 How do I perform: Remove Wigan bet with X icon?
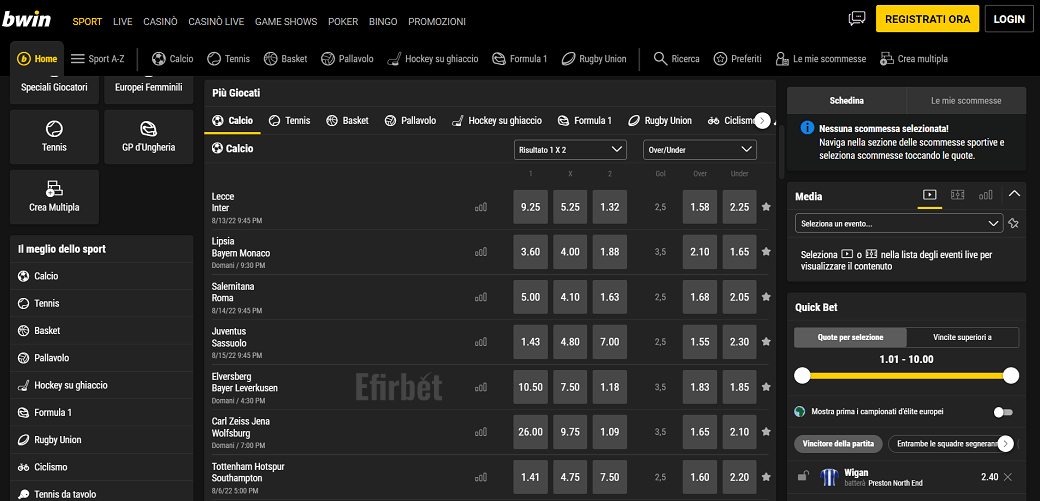point(1008,477)
